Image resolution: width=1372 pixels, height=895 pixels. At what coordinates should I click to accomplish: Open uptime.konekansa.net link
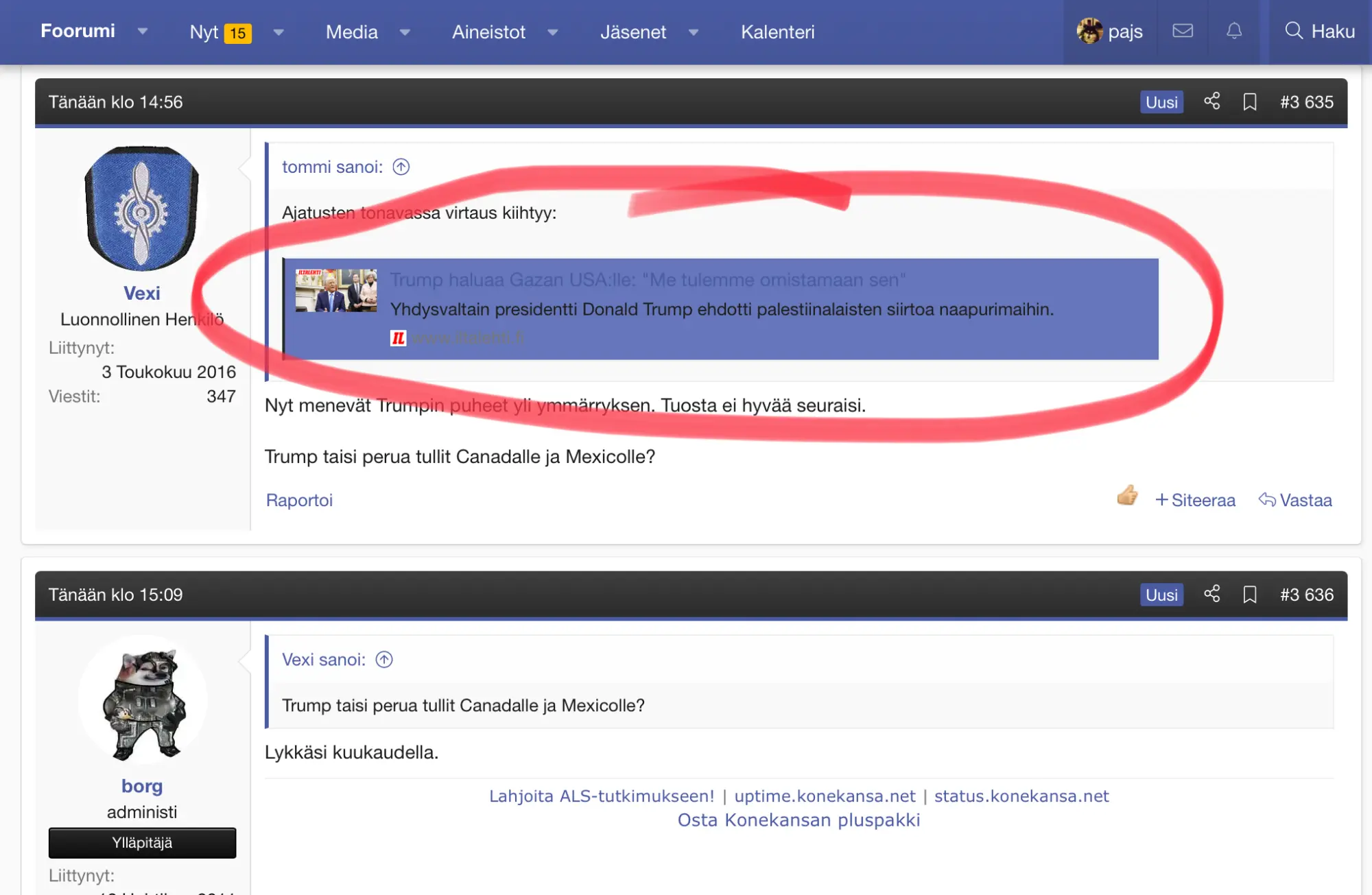825,796
